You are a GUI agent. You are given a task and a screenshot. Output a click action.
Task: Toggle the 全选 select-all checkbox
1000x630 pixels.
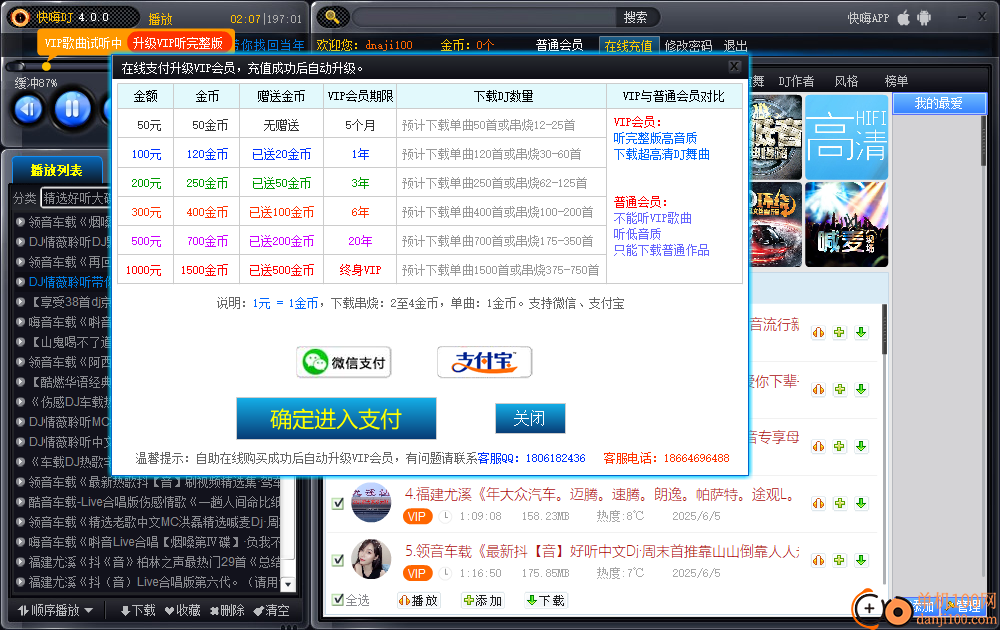click(x=338, y=599)
